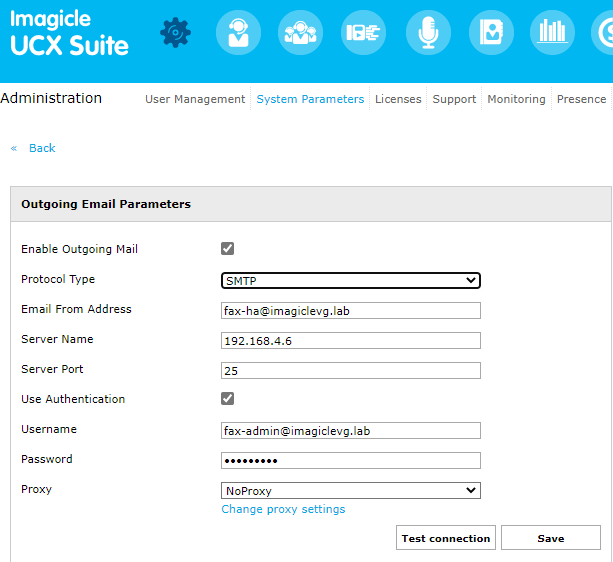Click the headset operator icon
The width and height of the screenshot is (613, 562).
pyautogui.click(x=238, y=33)
